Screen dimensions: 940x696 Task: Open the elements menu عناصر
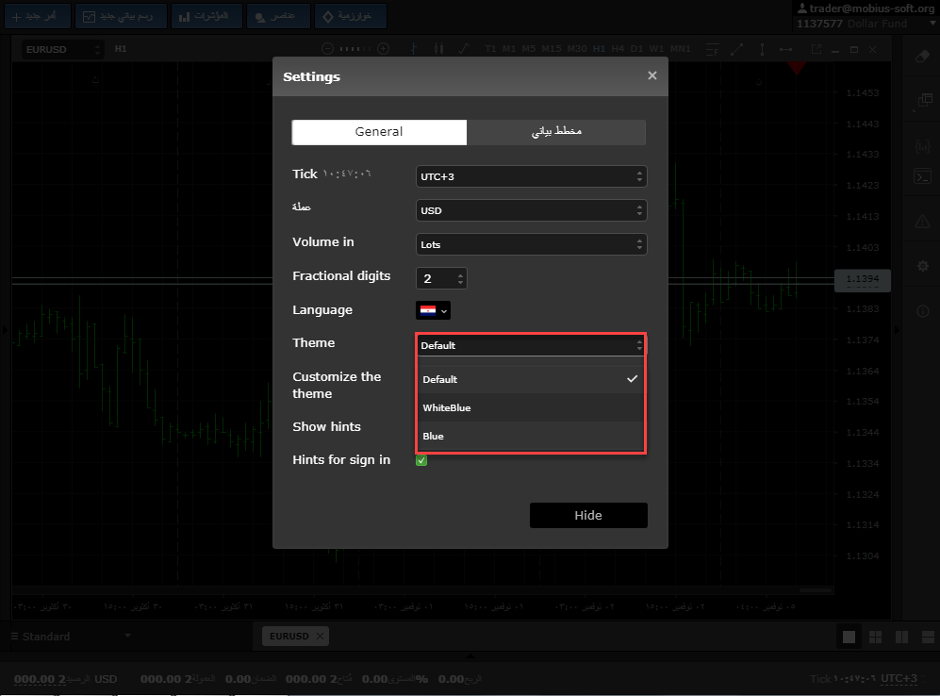click(x=278, y=16)
